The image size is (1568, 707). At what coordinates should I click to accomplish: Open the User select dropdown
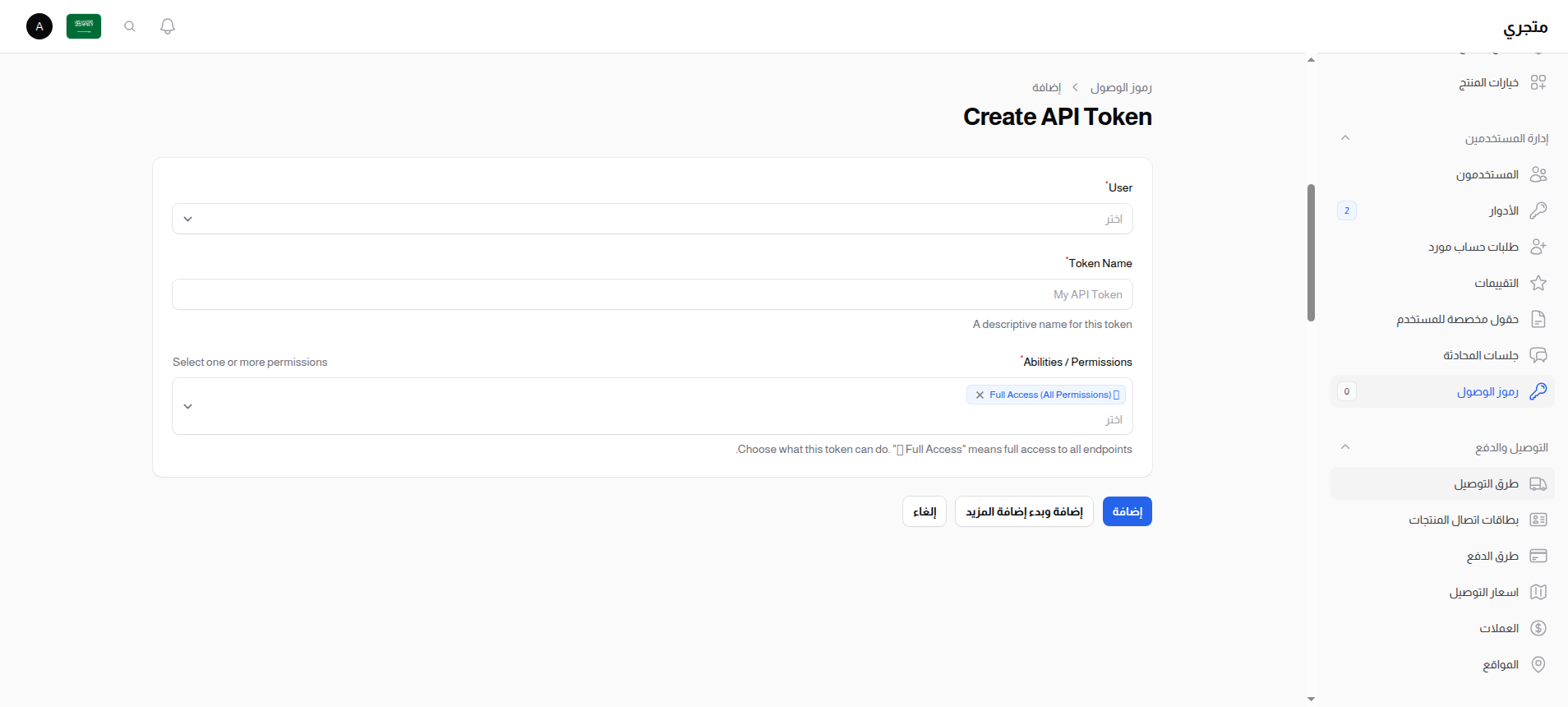click(652, 219)
